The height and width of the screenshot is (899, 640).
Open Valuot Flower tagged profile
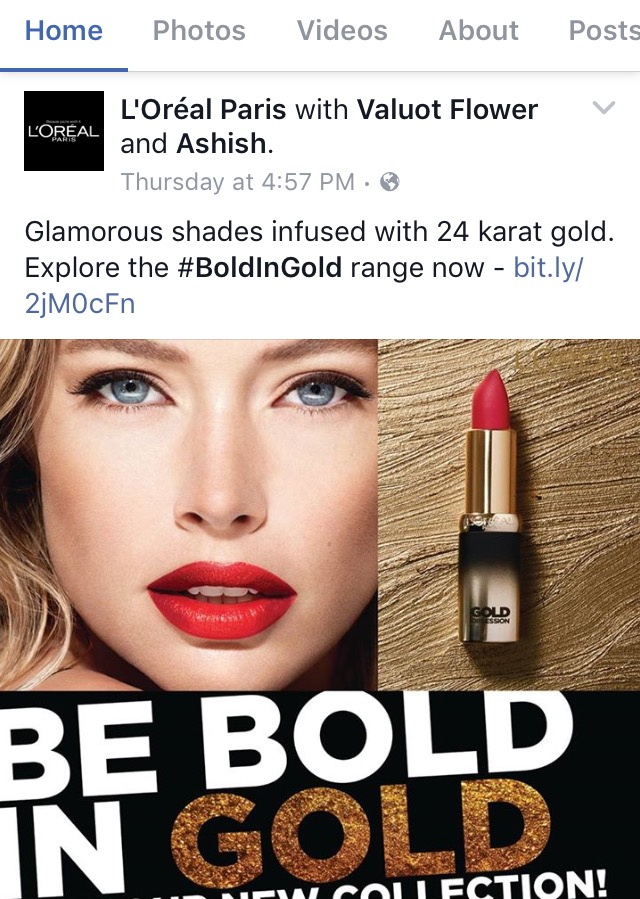447,109
